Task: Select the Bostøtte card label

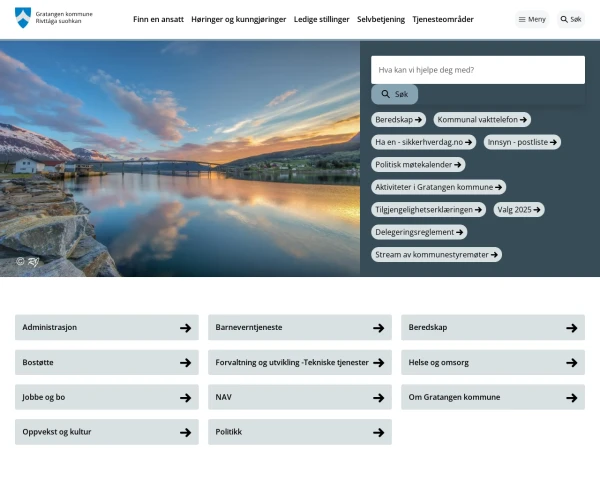Action: (38, 362)
